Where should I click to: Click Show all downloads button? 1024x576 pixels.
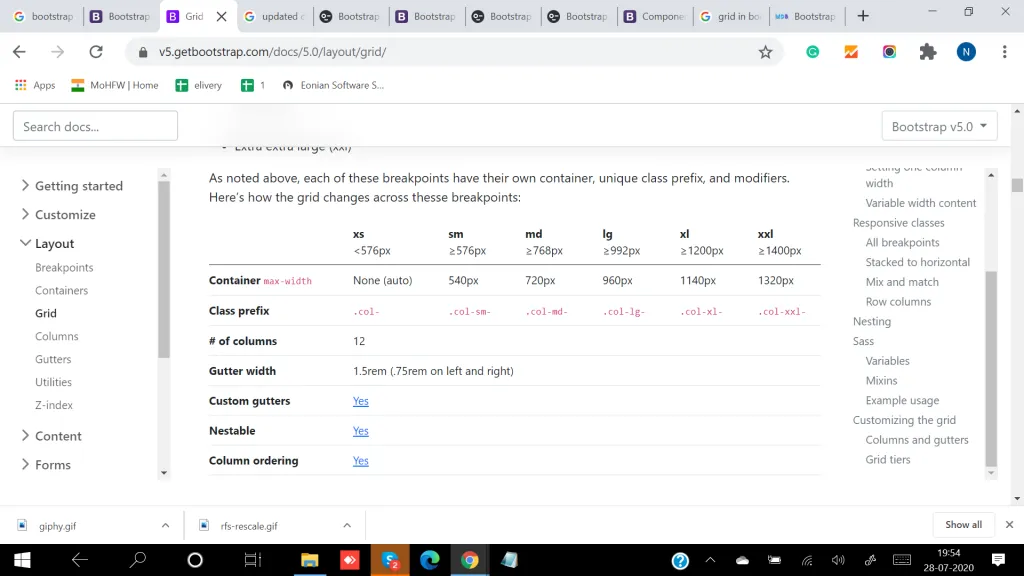963,525
